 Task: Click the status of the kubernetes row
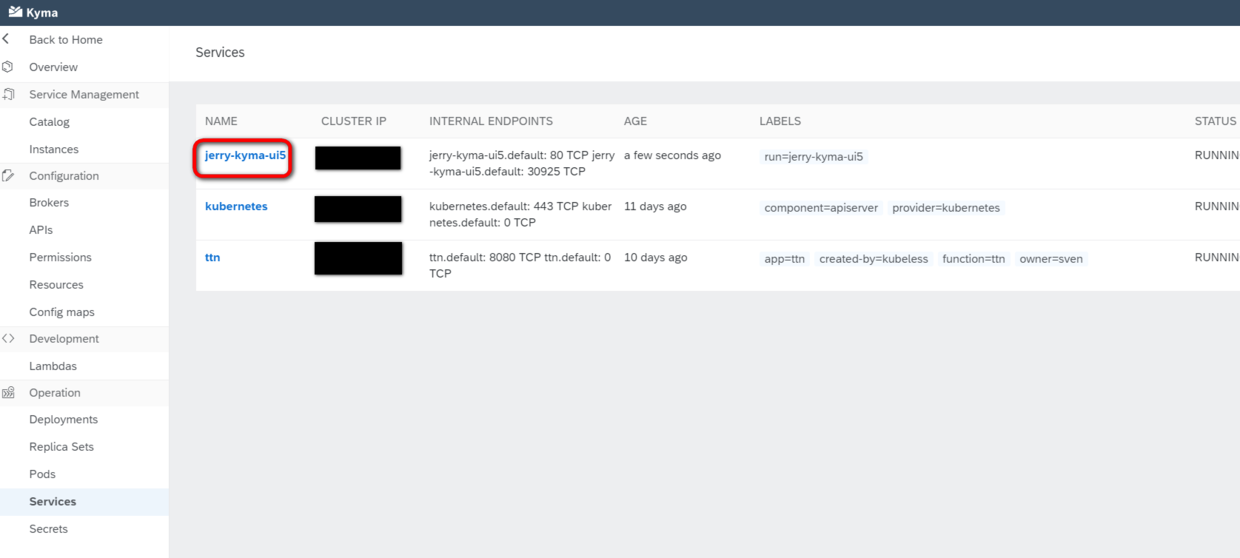(1217, 207)
